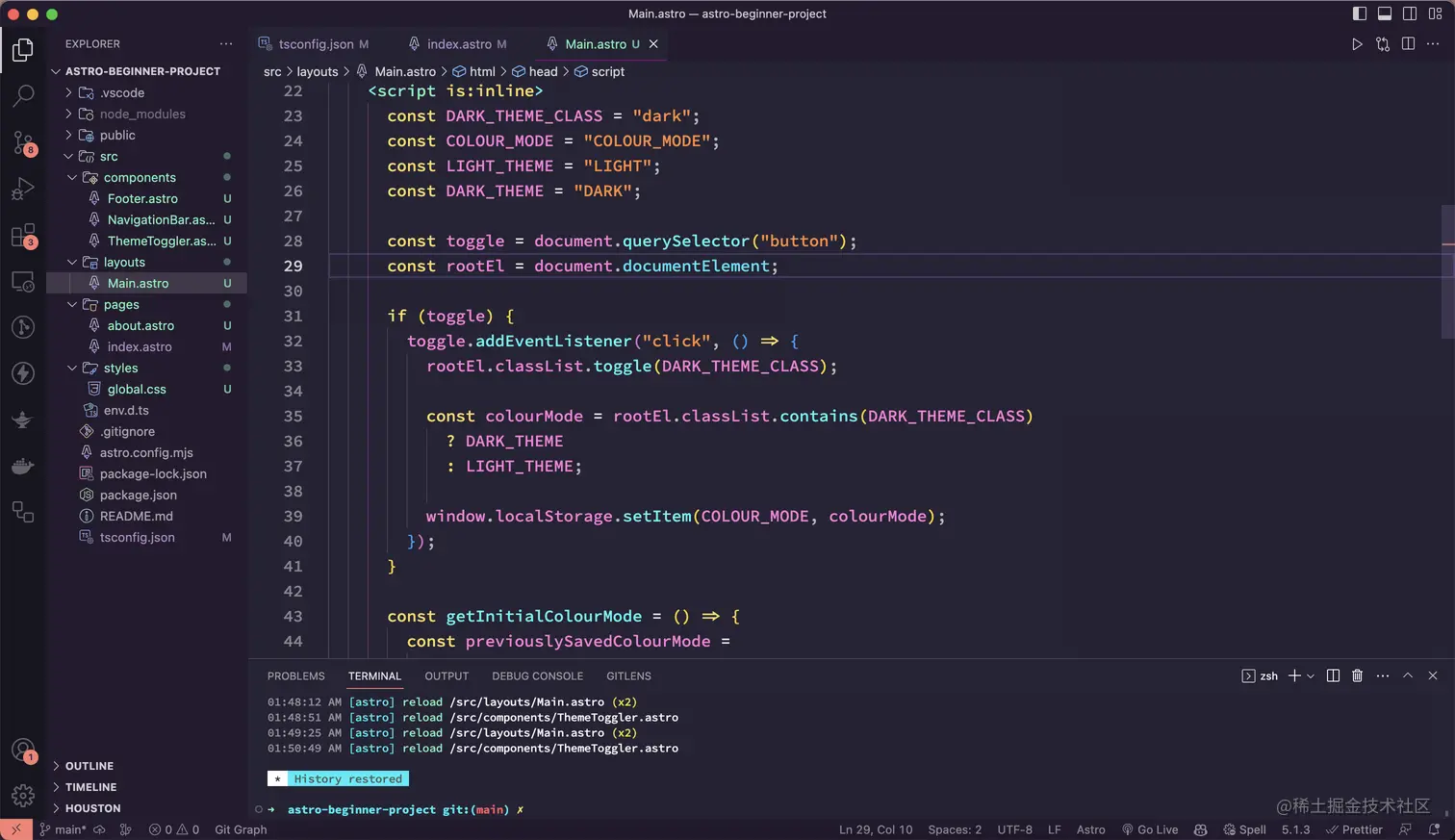Customize Layout from the title bar icon
This screenshot has width=1455, height=840.
[x=1435, y=13]
